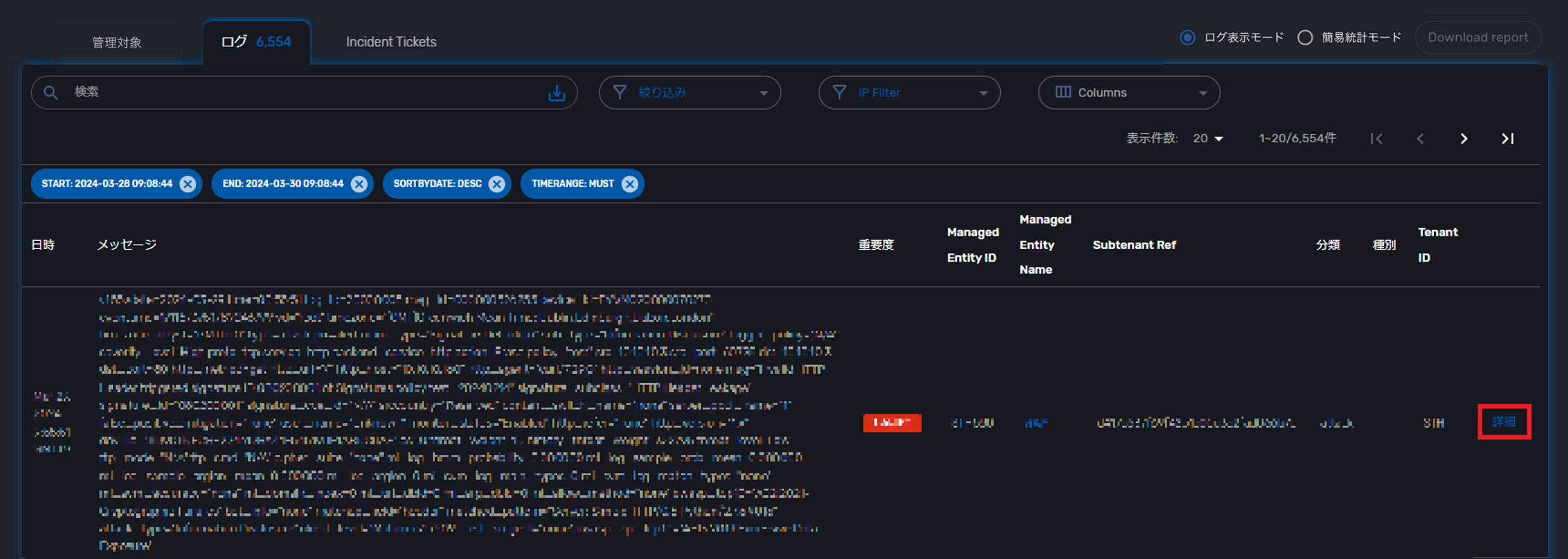Open the IP Filter dropdown

coord(909,93)
